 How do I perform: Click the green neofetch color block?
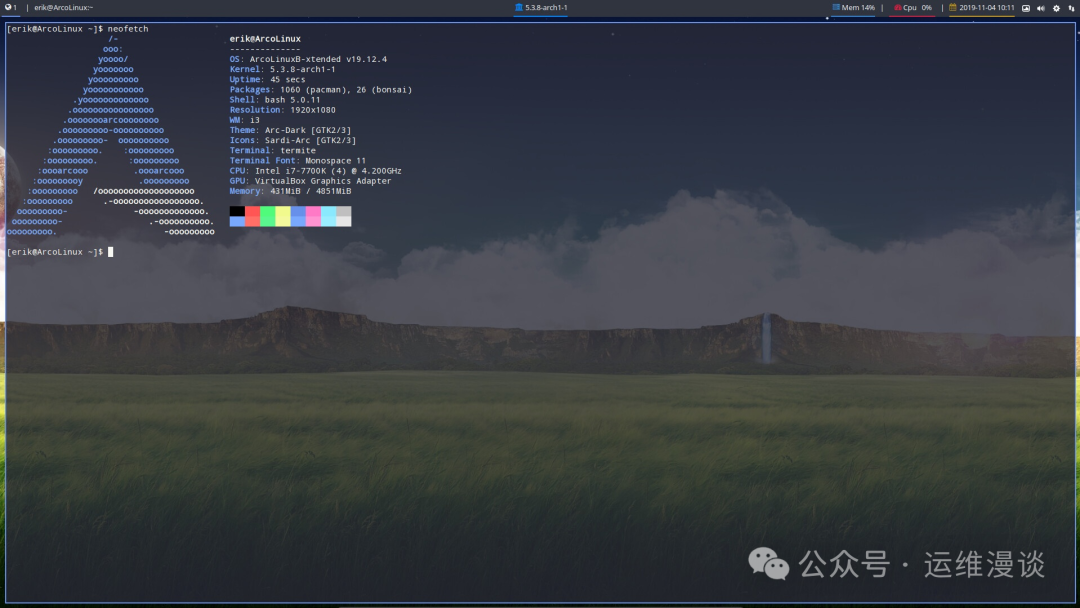[267, 216]
